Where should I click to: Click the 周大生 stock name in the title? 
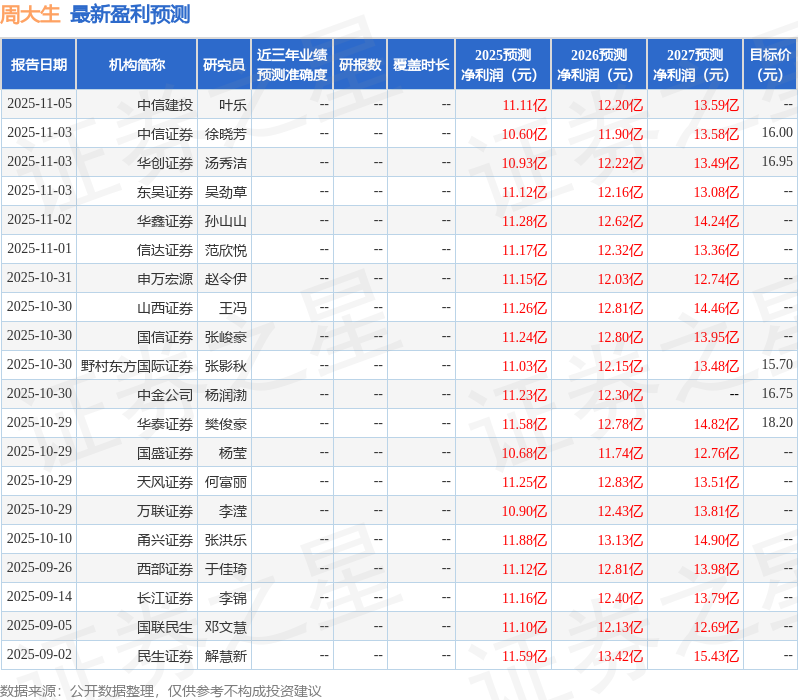click(x=30, y=14)
